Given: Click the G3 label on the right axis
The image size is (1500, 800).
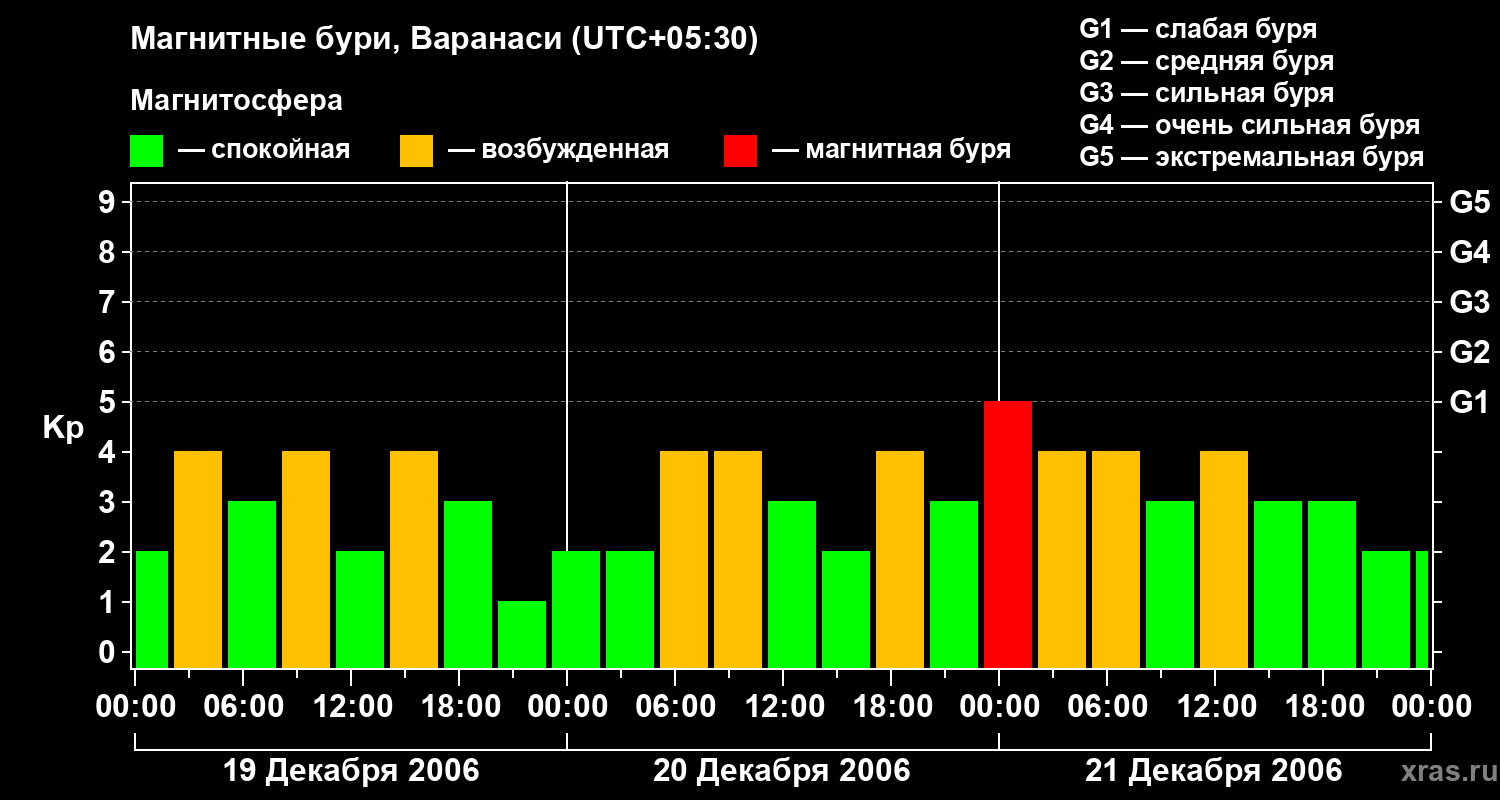Looking at the screenshot, I should coord(1469,302).
